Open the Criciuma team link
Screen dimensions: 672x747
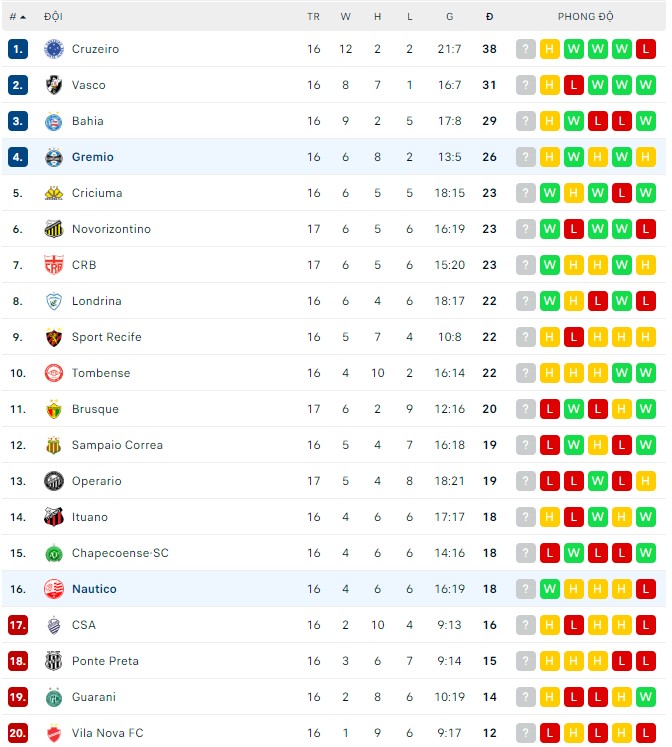[x=96, y=193]
